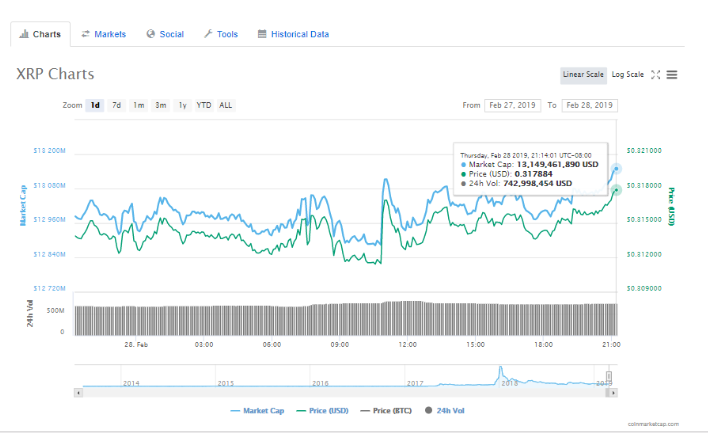Set zoom to 3m
This screenshot has width=708, height=436.
coord(161,105)
